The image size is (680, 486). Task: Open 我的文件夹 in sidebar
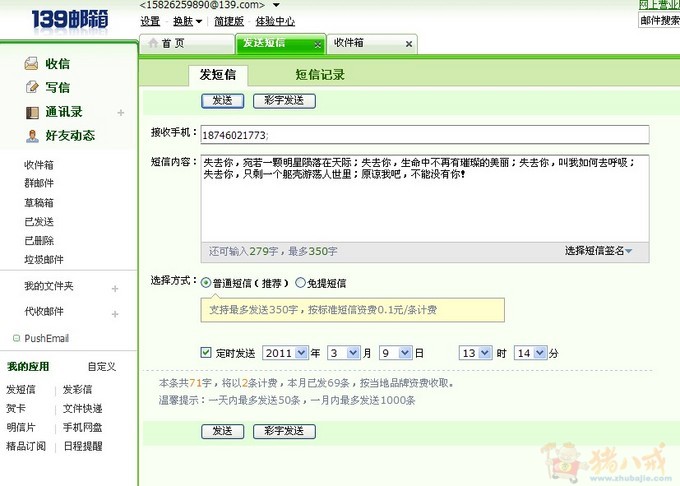click(x=49, y=286)
